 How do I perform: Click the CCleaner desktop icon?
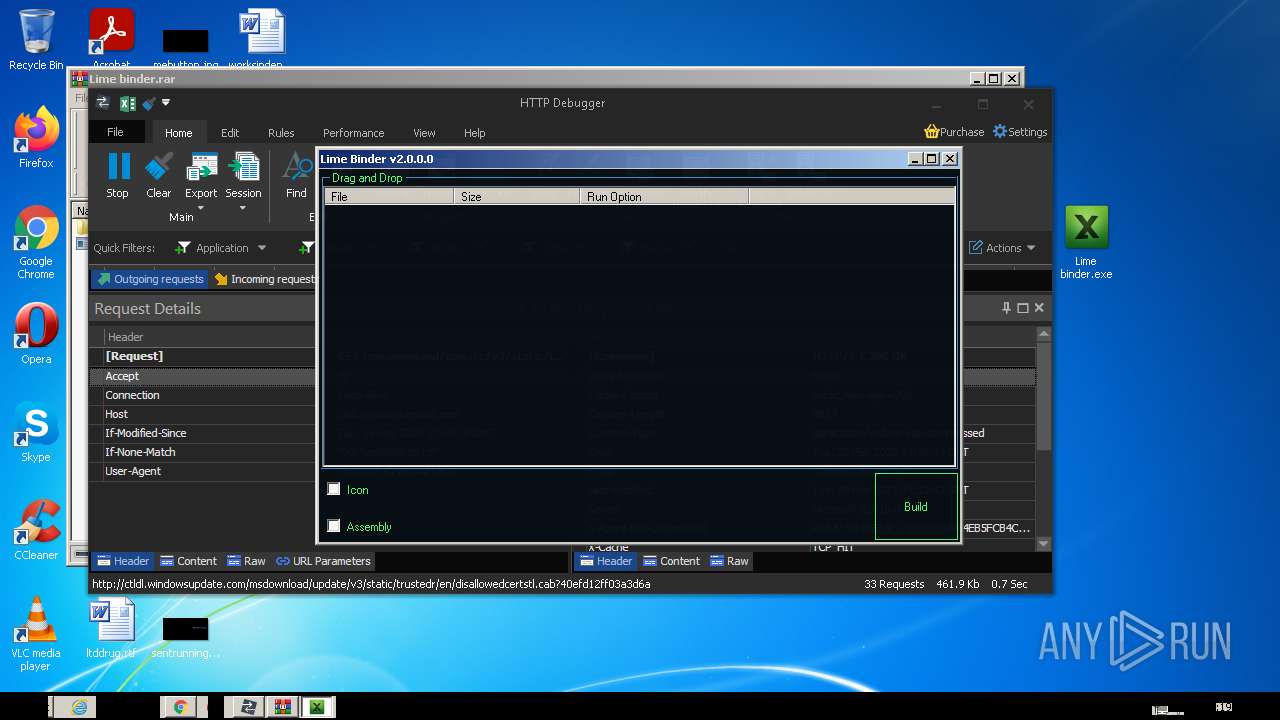click(36, 530)
